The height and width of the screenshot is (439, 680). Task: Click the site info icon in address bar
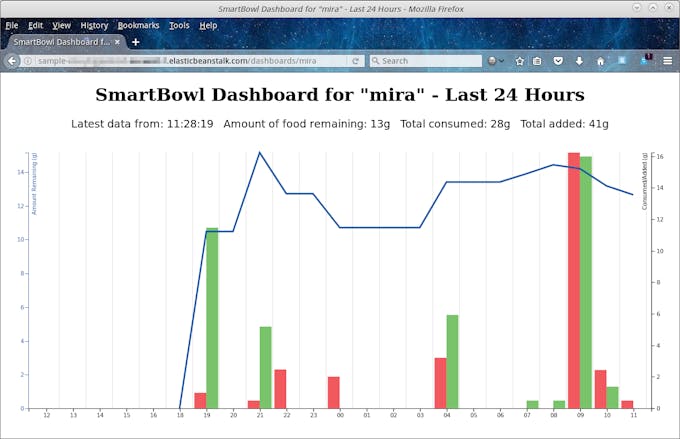coord(27,61)
